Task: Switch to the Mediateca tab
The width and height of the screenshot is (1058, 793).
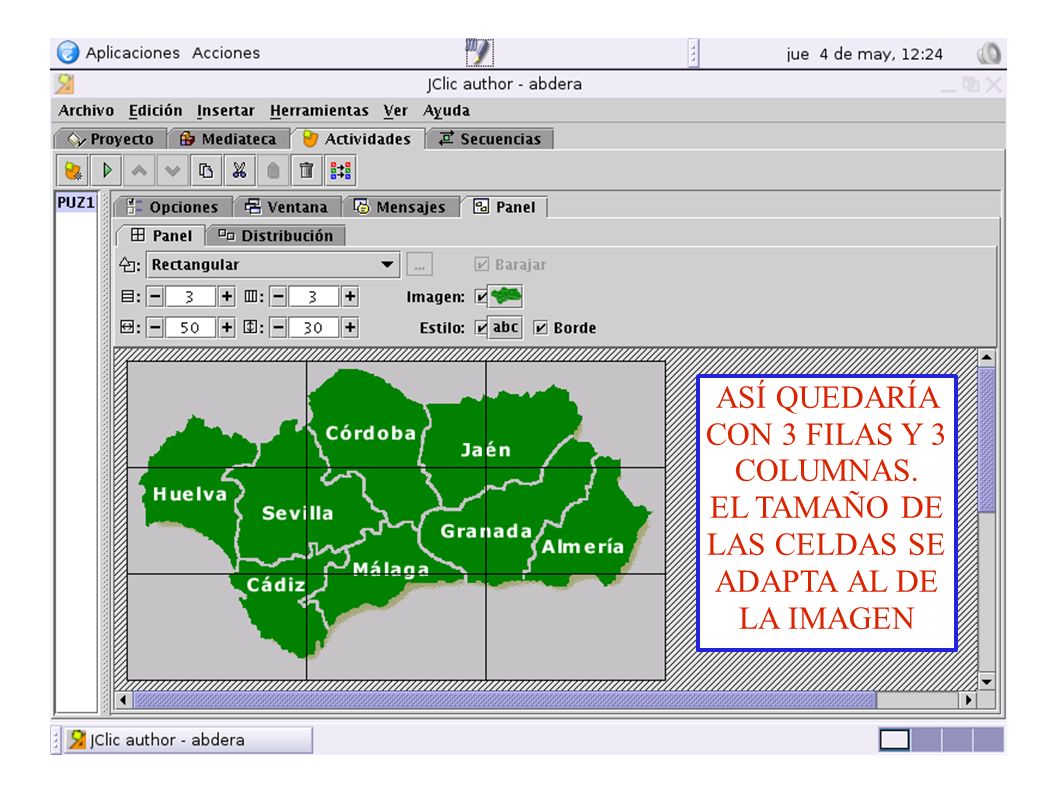Action: 228,139
